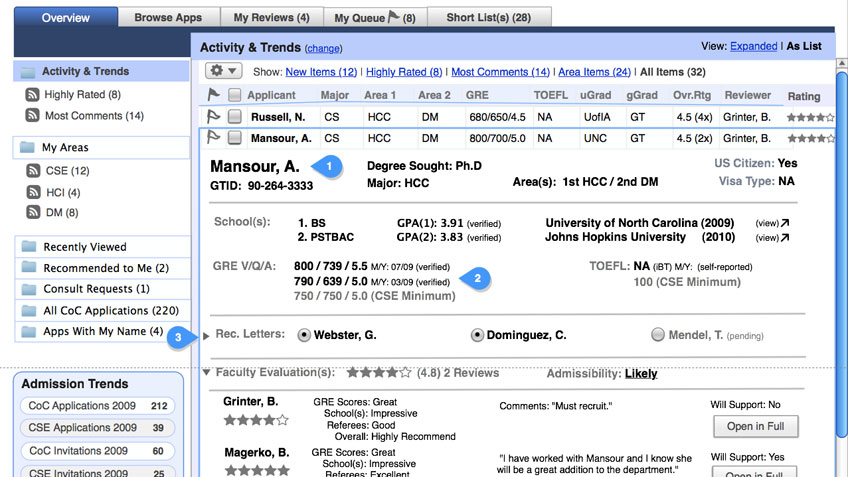Check the box for Mansour, A.

(x=234, y=138)
